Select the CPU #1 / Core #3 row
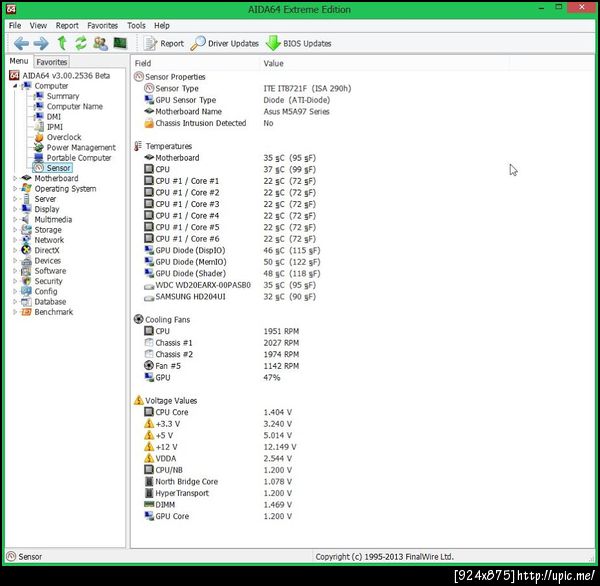Screen dimensions: 600x586 pyautogui.click(x=230, y=204)
